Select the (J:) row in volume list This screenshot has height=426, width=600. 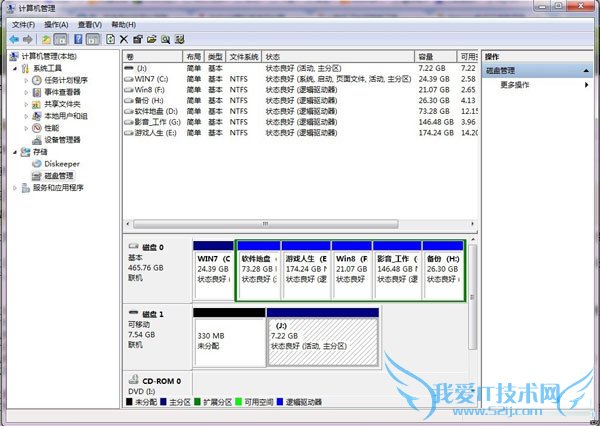click(300, 69)
